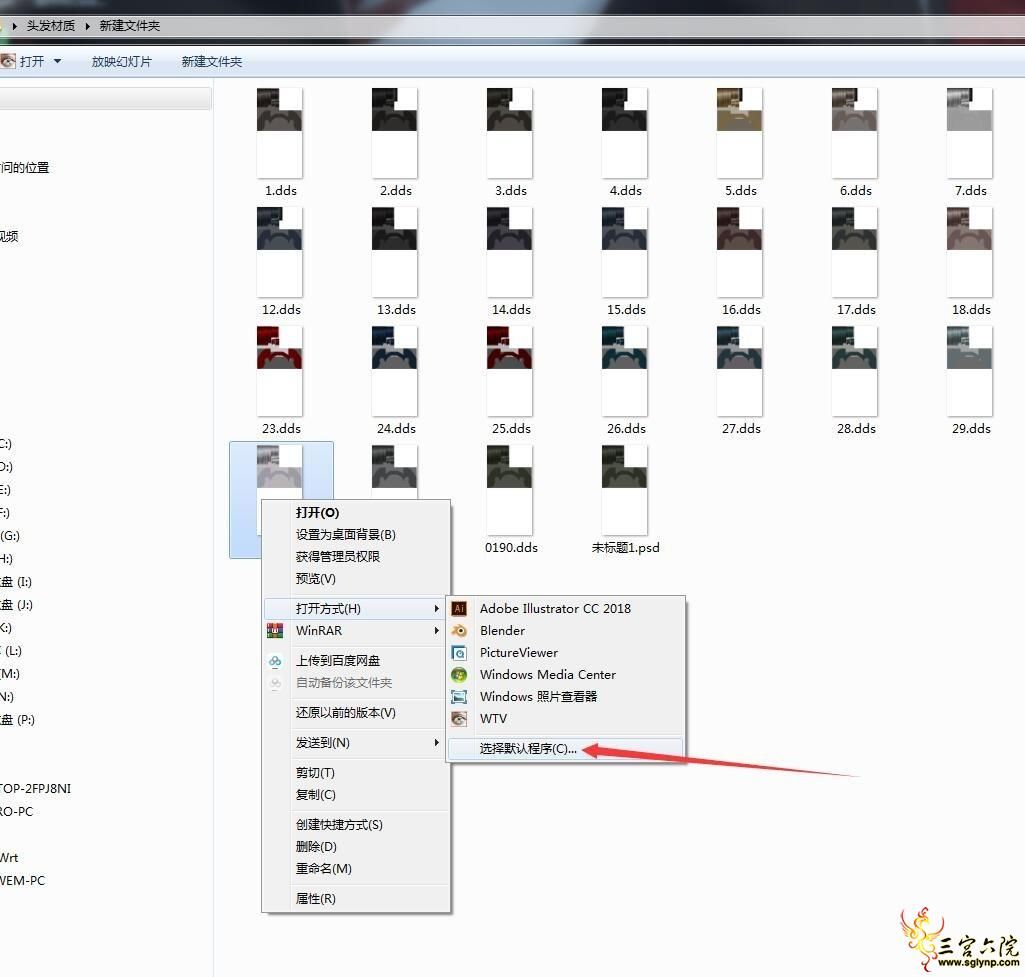Select the 28.dds file thumbnail
The height and width of the screenshot is (977, 1025).
coord(854,371)
